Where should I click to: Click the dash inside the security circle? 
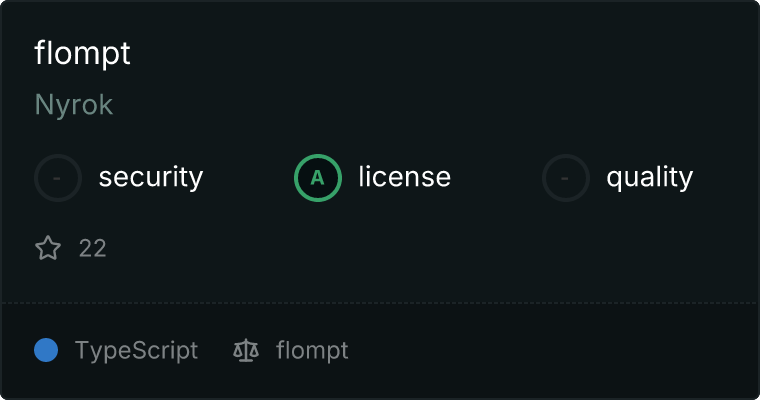[x=57, y=178]
